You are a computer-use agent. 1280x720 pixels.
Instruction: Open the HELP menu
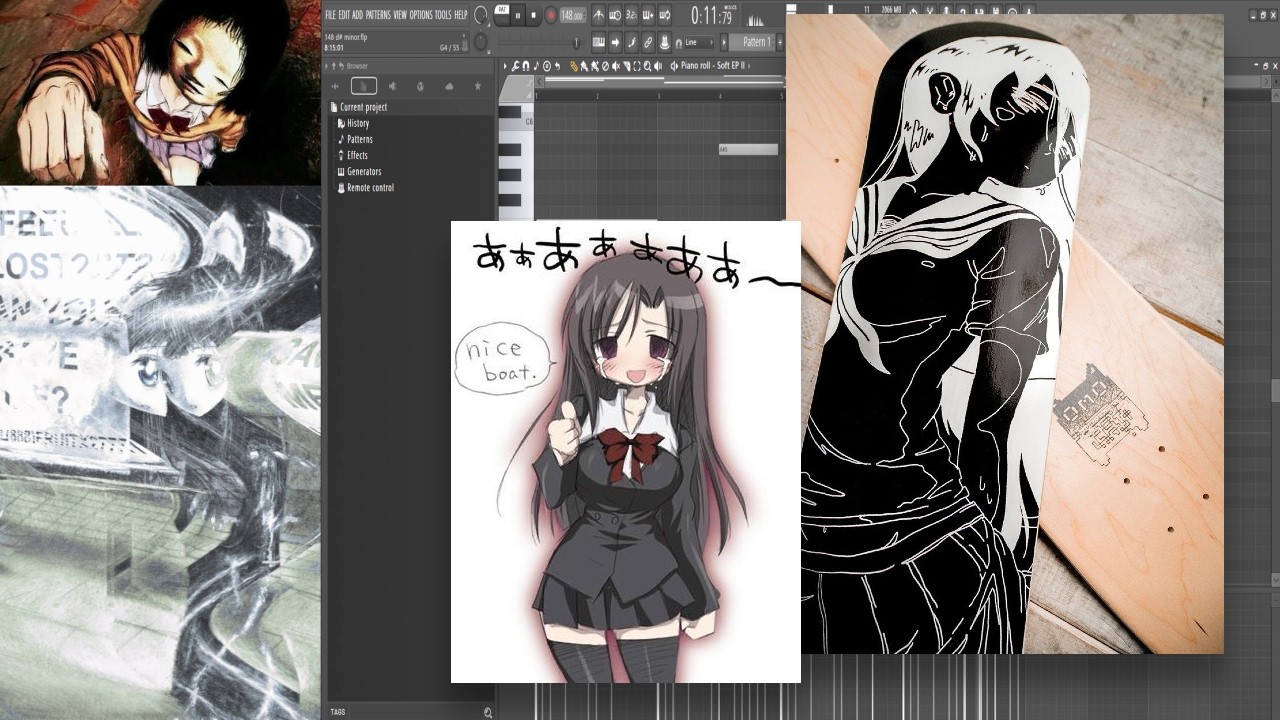(x=461, y=15)
